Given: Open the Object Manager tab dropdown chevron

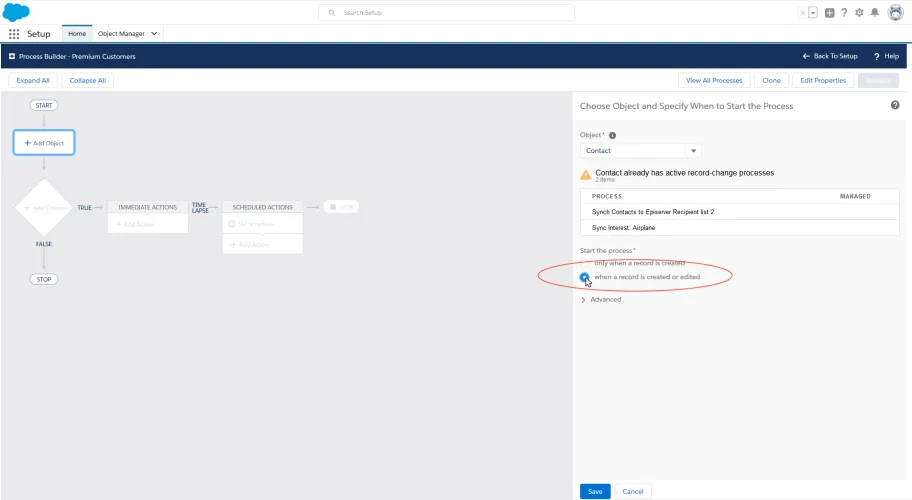Looking at the screenshot, I should (x=154, y=34).
